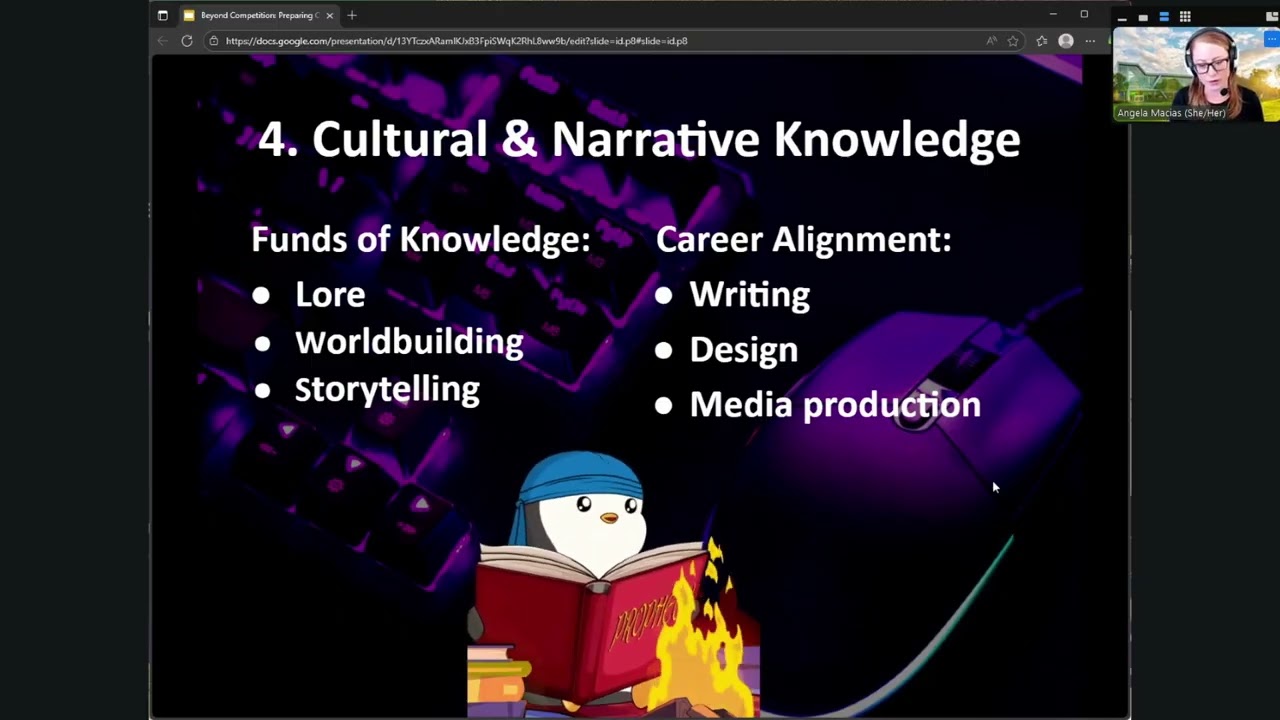The height and width of the screenshot is (720, 1280).
Task: Click Angela Macias video thumbnail
Action: tap(1196, 73)
